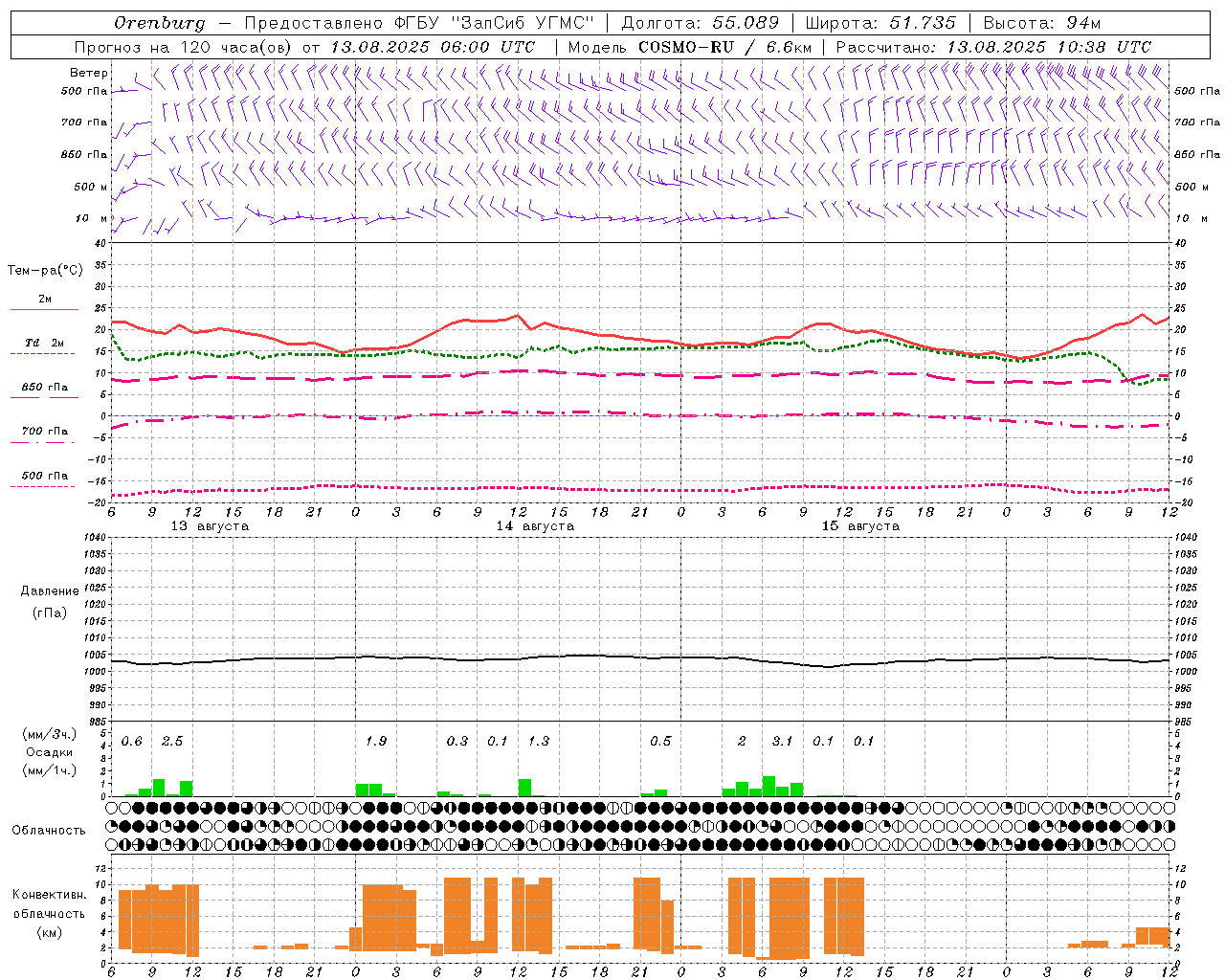
Task: Click the '13 августа' date label
Action: pyautogui.click(x=210, y=526)
